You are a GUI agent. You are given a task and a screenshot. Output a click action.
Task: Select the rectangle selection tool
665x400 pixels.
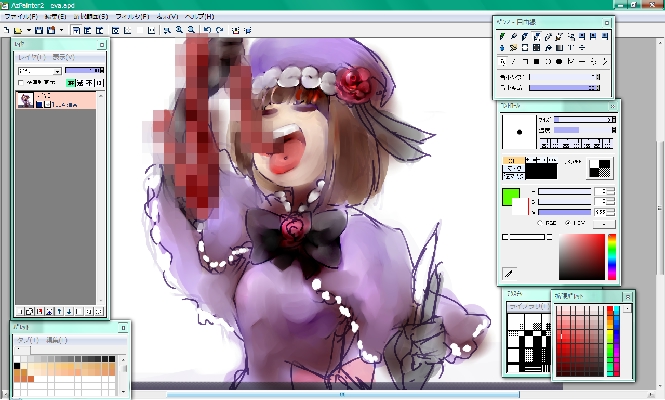(x=525, y=48)
